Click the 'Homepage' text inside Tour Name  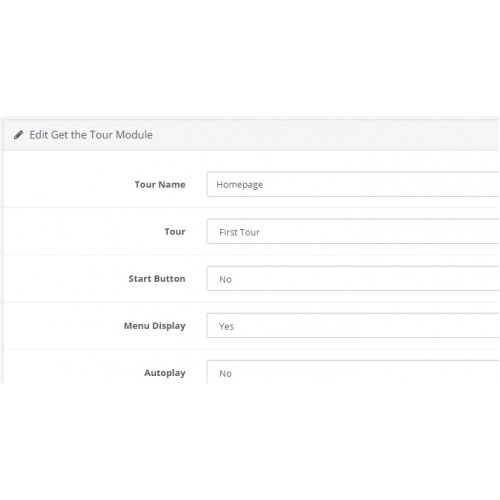[240, 185]
